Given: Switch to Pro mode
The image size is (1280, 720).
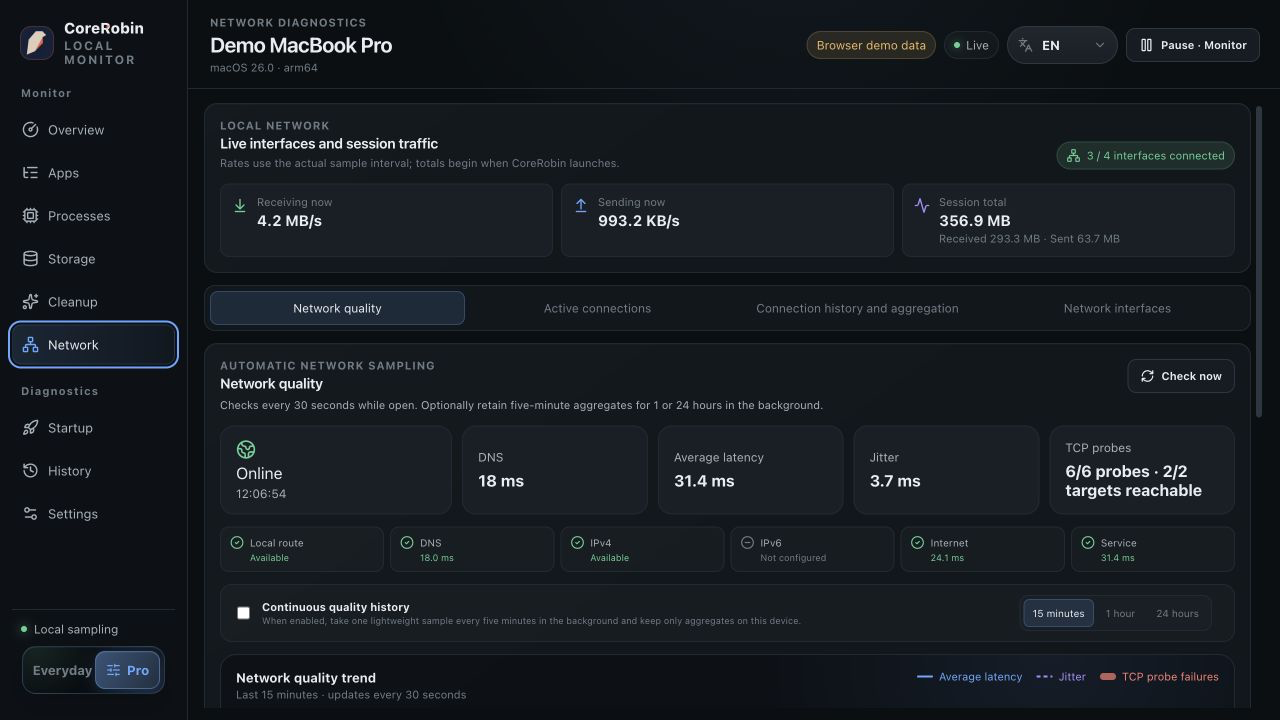Looking at the screenshot, I should tap(128, 670).
